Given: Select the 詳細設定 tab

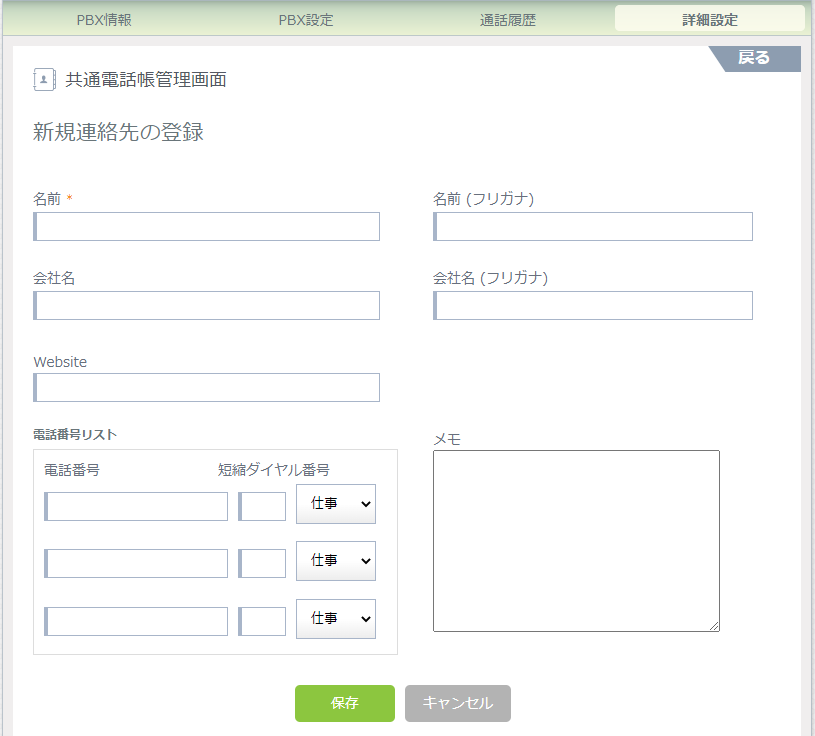Looking at the screenshot, I should click(x=709, y=20).
